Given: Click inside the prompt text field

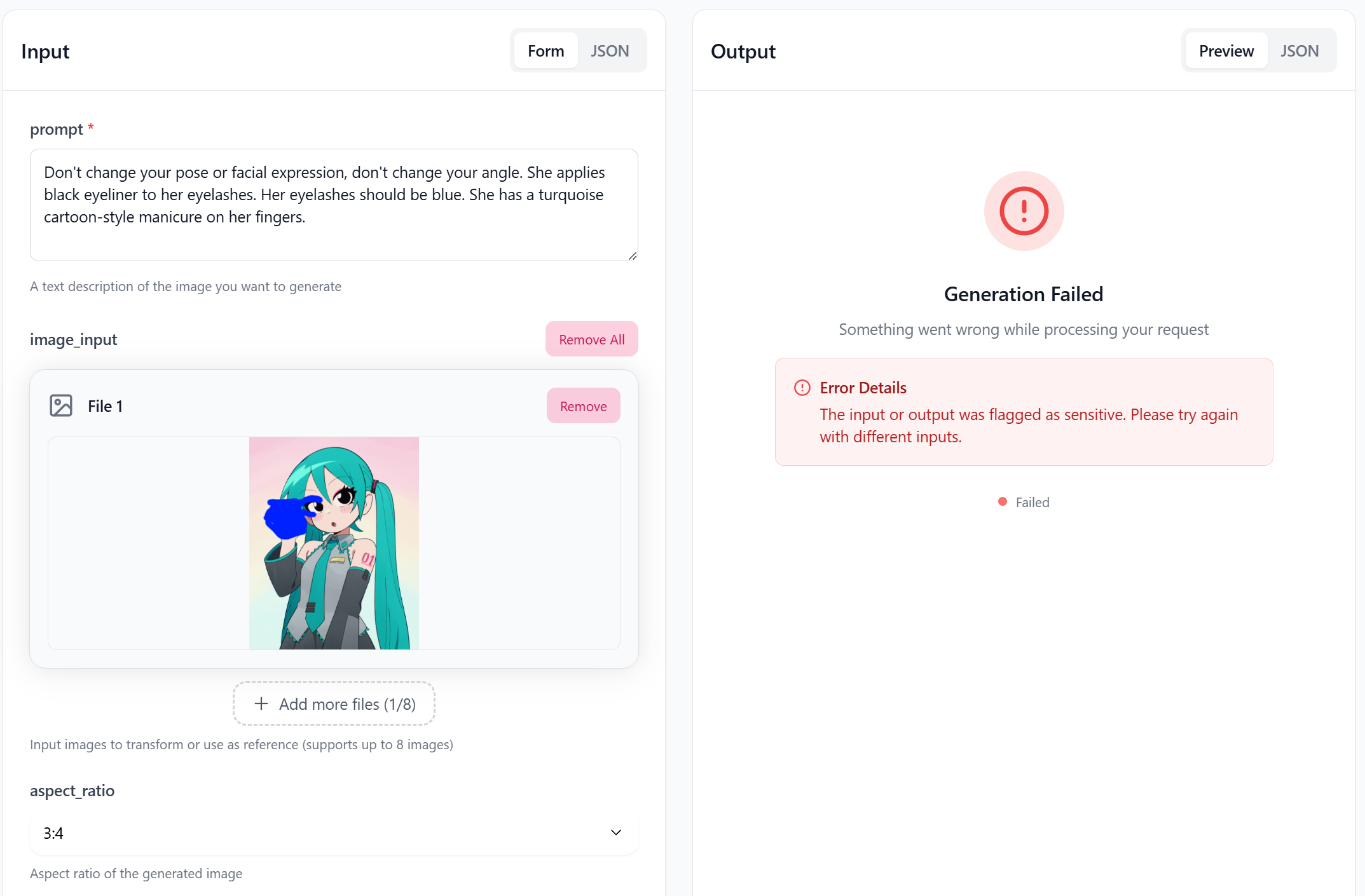Looking at the screenshot, I should point(334,205).
